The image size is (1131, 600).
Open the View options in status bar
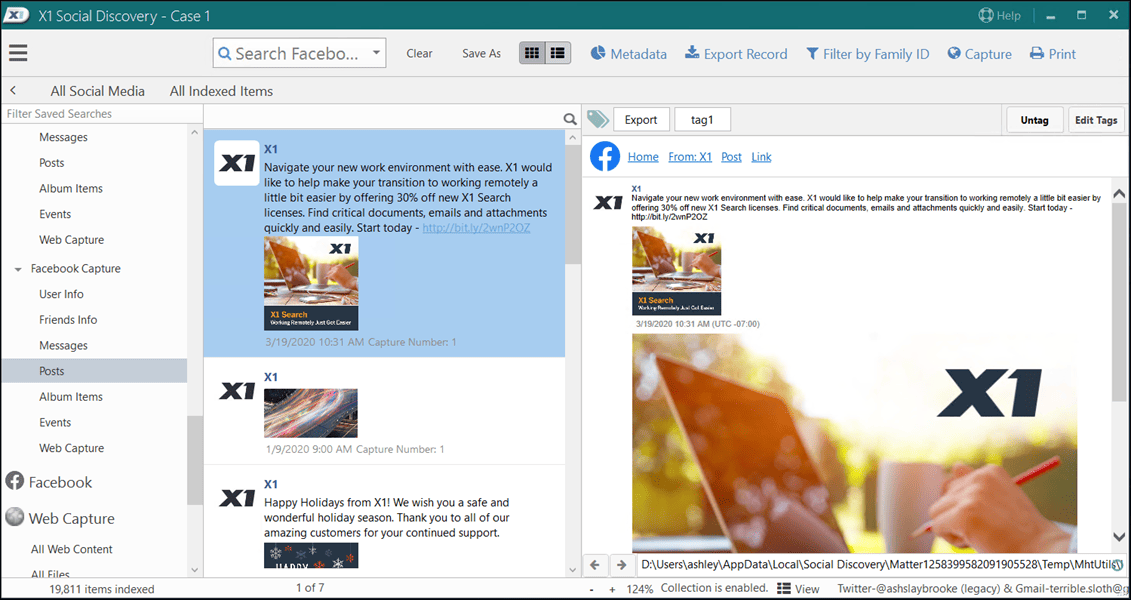(798, 588)
